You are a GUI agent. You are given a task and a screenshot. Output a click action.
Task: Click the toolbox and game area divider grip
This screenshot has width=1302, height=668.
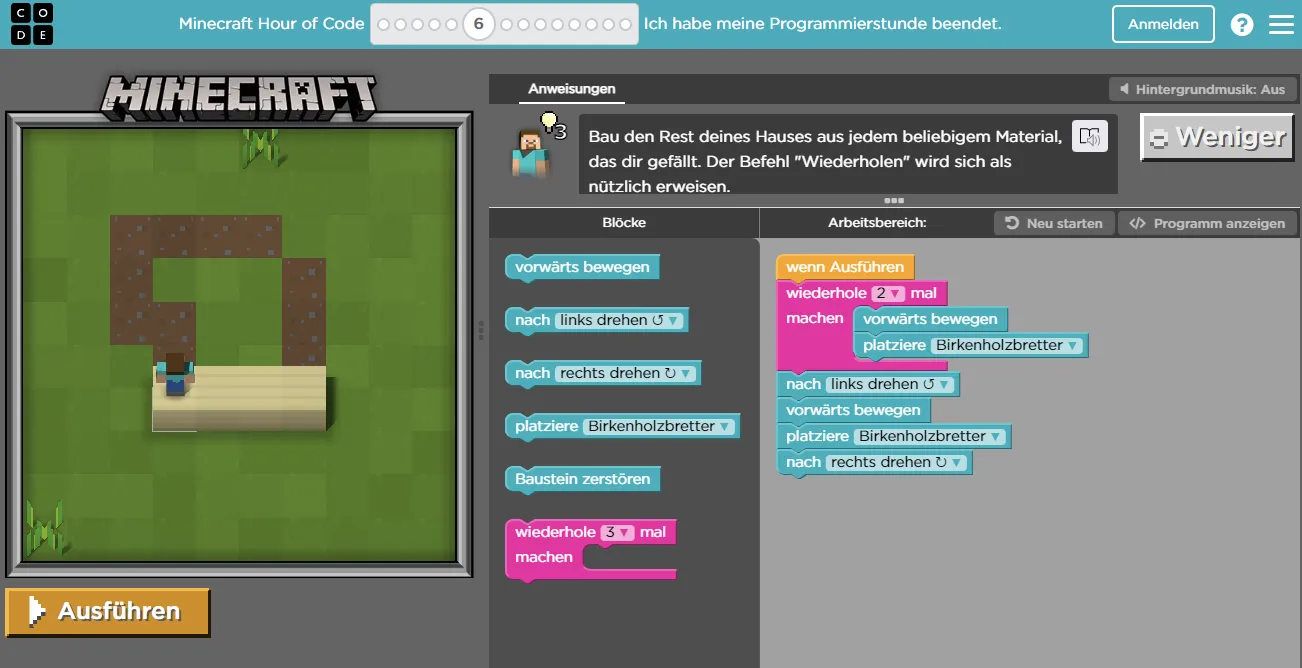(481, 330)
